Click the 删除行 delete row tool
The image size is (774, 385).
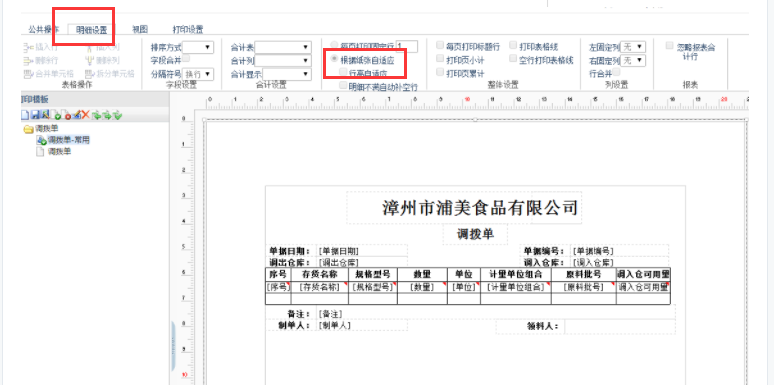click(40, 61)
